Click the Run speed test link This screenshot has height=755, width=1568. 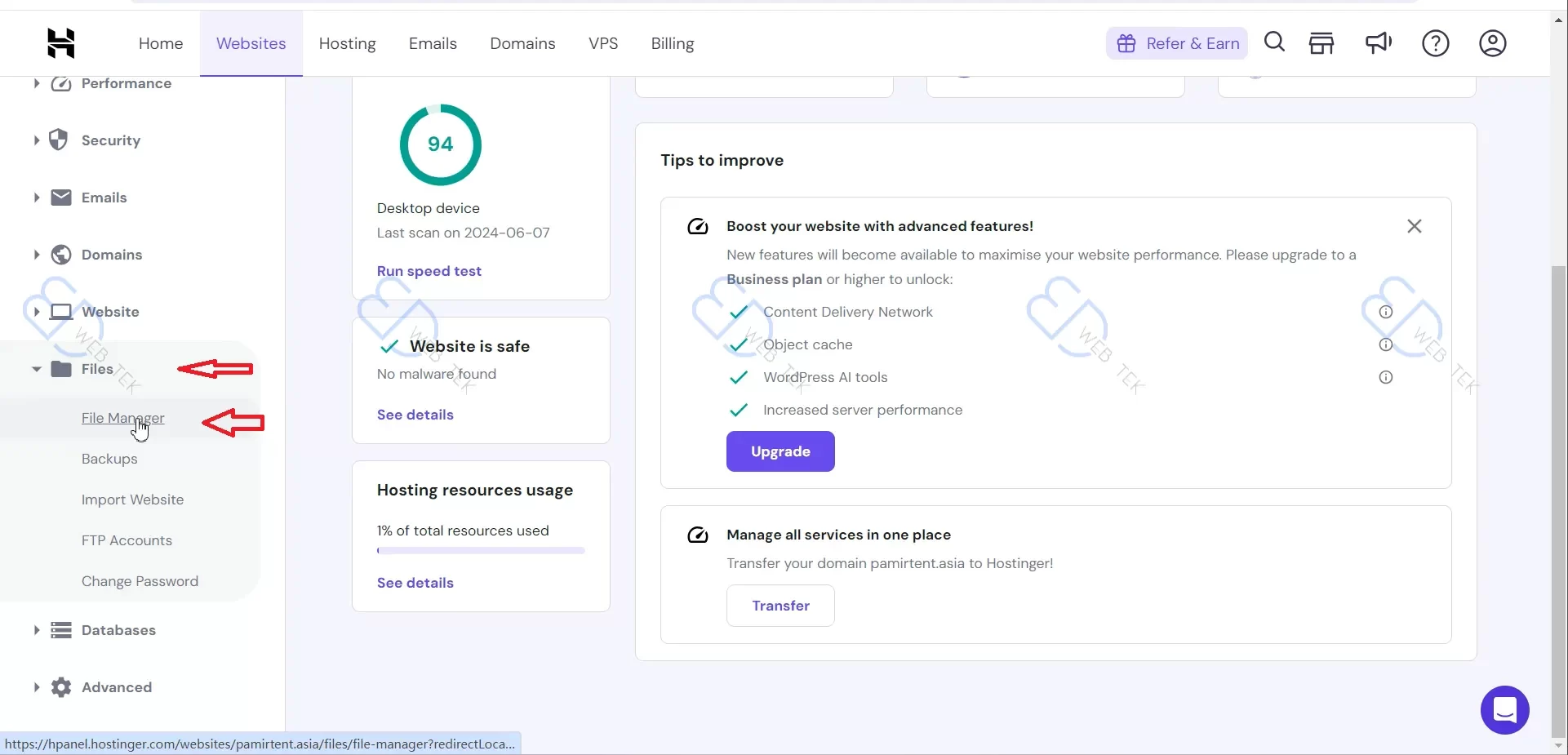[429, 271]
